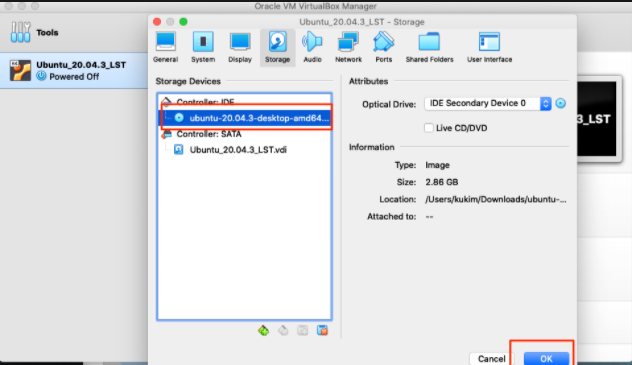Click the add attachment icon below storage list
The width and height of the screenshot is (632, 365).
tap(303, 331)
